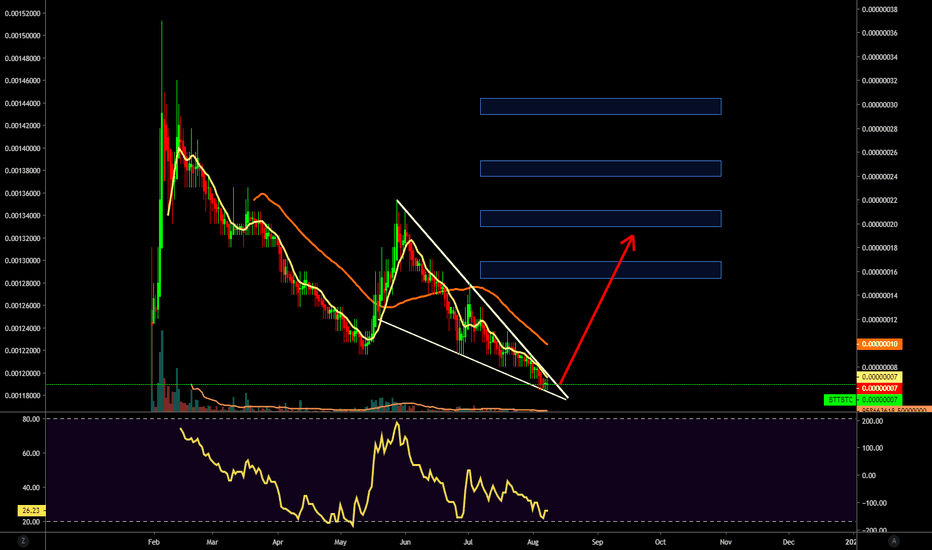
Task: Click the Sep label on the time axis
Action: tap(597, 542)
